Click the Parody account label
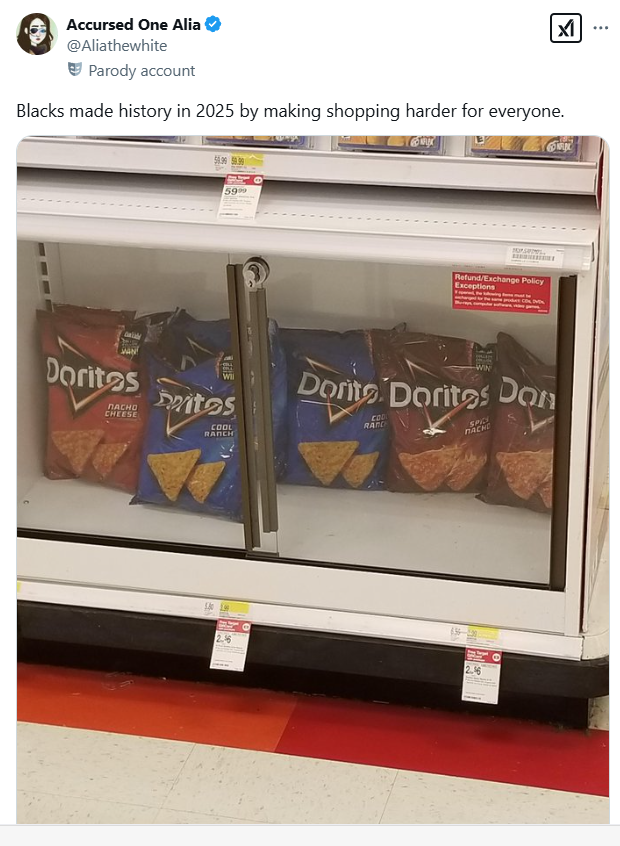This screenshot has width=620, height=846. (141, 71)
